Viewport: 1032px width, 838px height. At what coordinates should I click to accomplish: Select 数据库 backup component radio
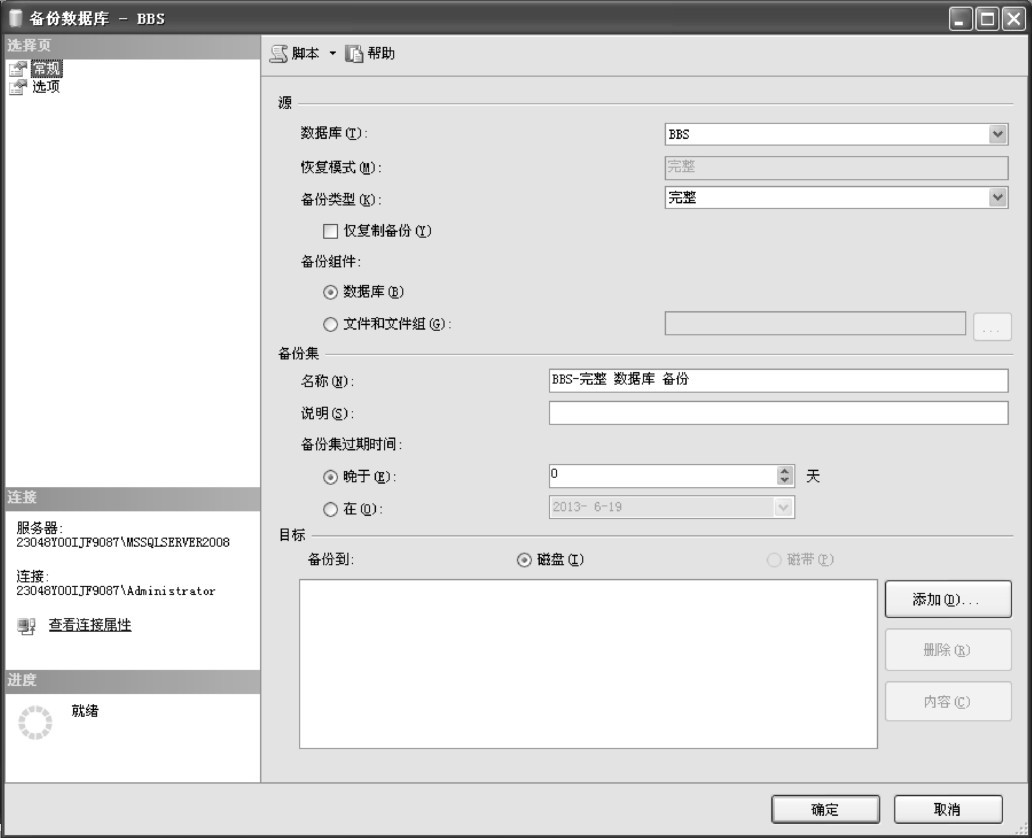tap(330, 292)
